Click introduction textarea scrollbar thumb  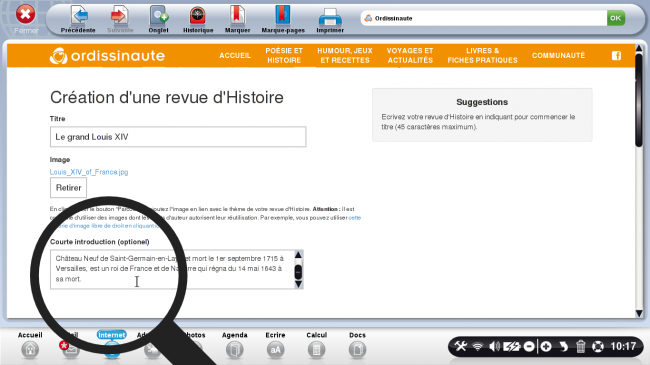[298, 272]
